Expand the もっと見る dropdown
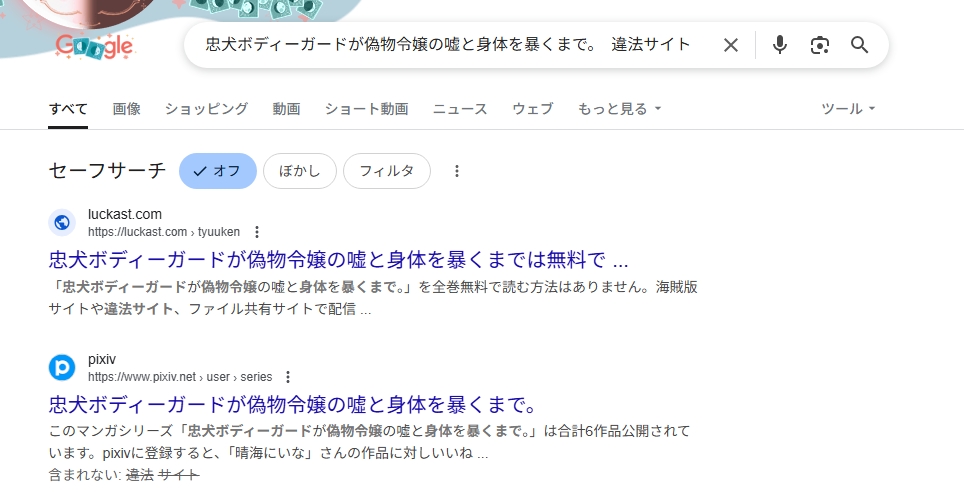Screen dimensions: 964x503 [619, 109]
